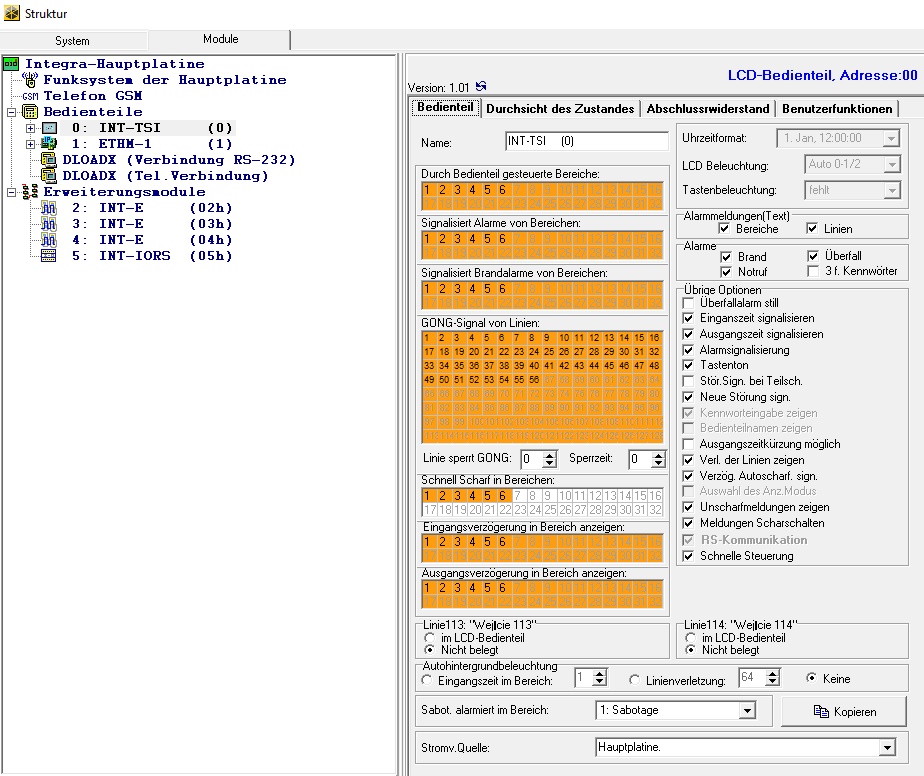Select the Funksystem der Hauptplatine antenna icon
924x776 pixels.
[29, 80]
